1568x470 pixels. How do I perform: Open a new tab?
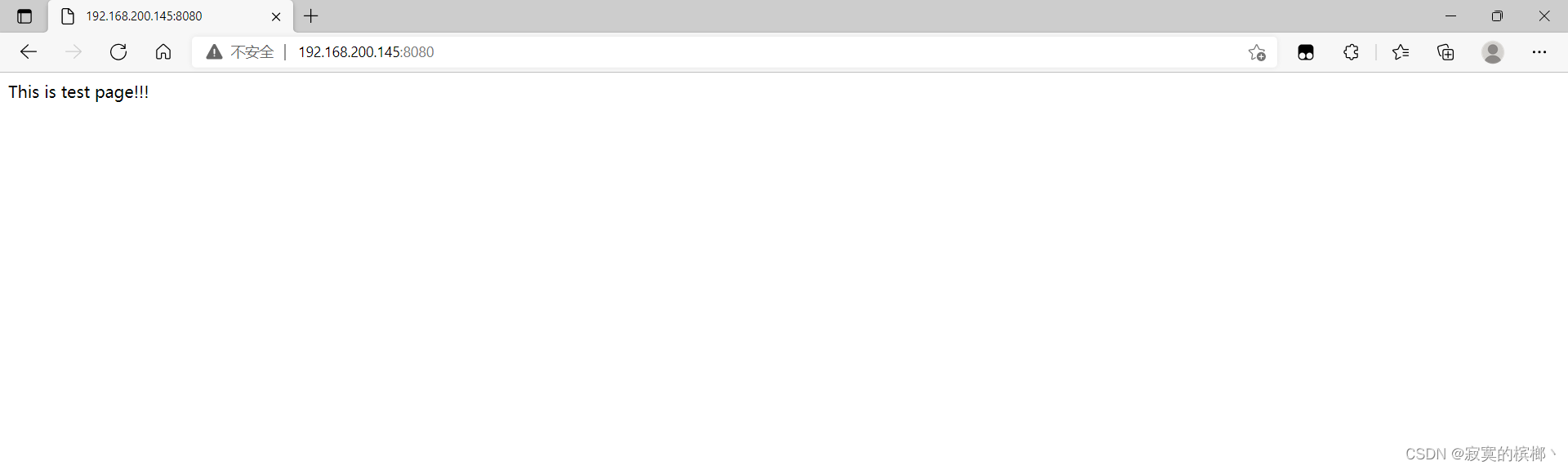tap(311, 16)
